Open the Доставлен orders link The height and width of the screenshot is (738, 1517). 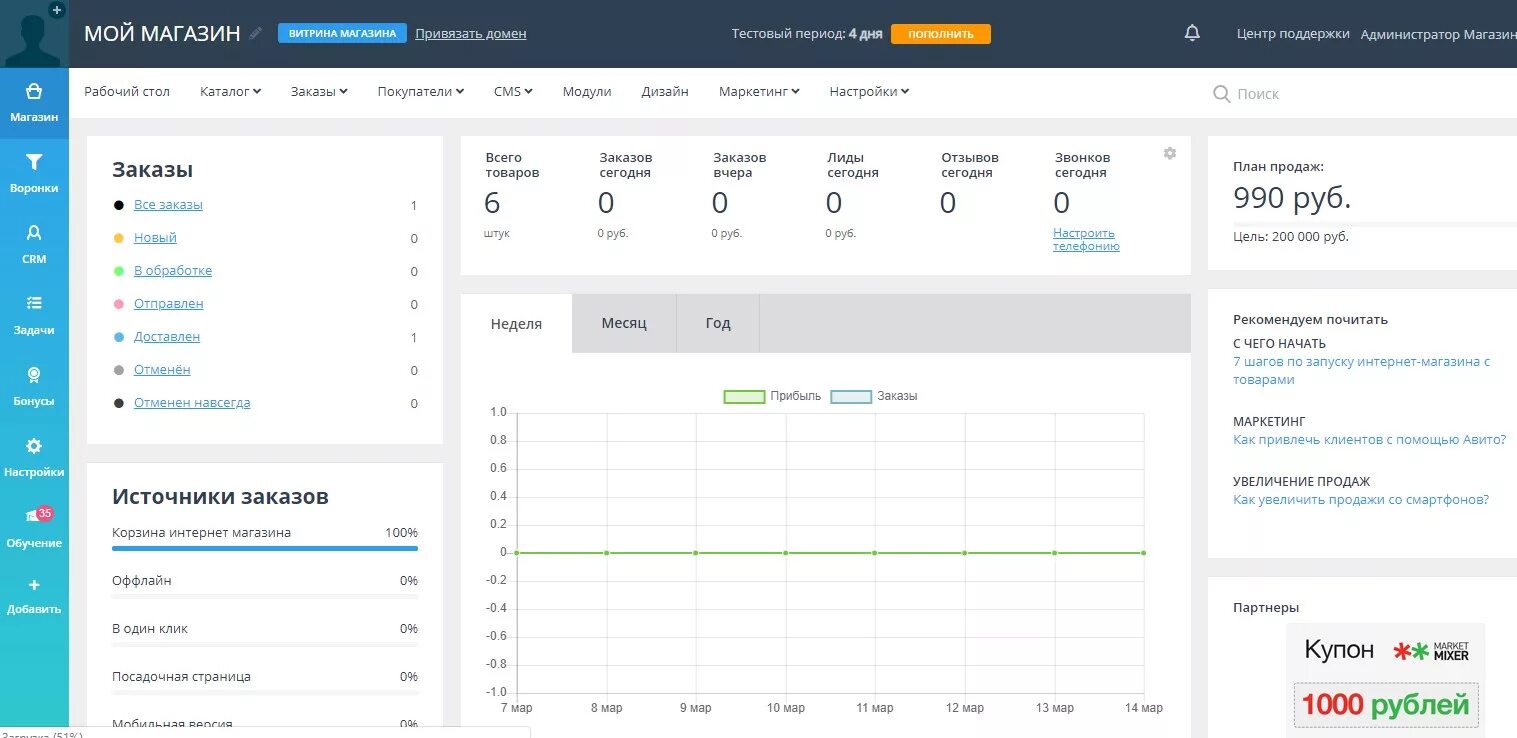coord(167,336)
